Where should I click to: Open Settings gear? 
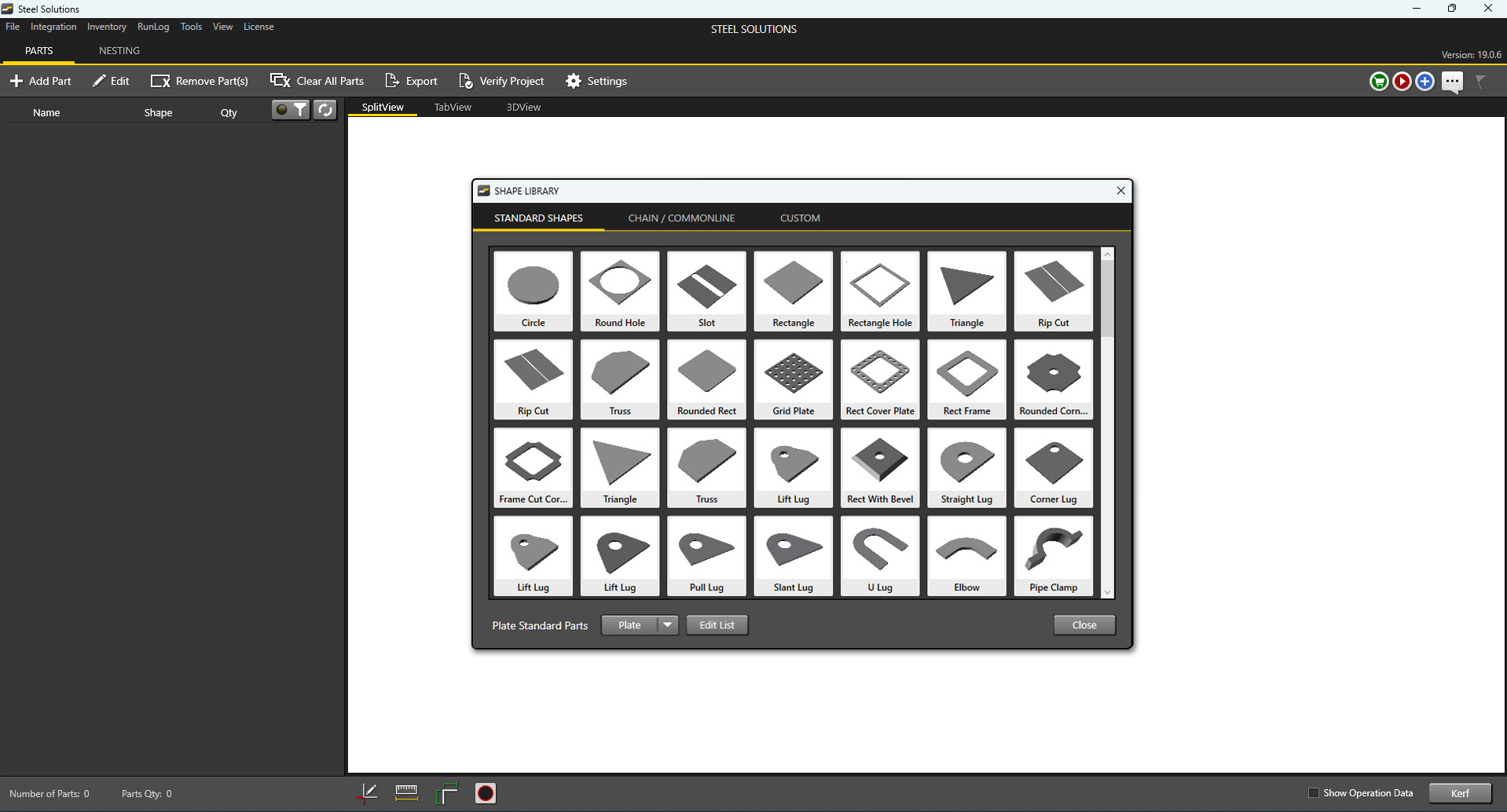coord(596,81)
